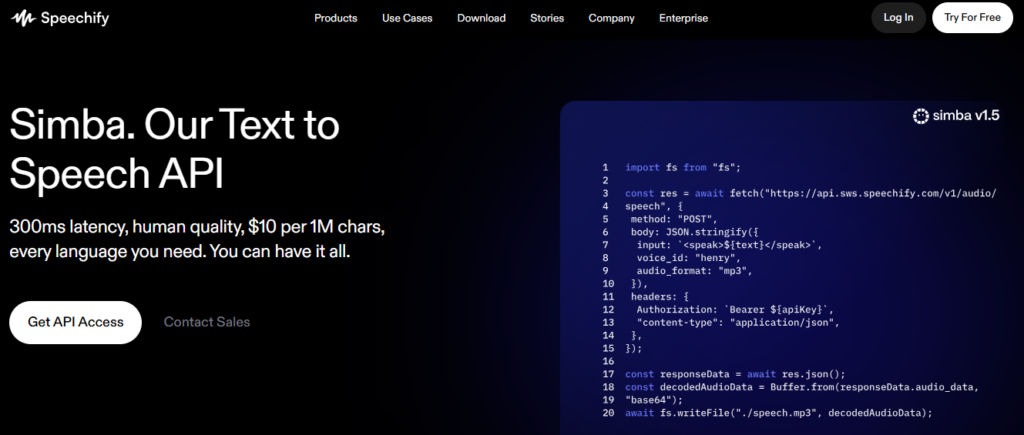Open the Products menu
The width and height of the screenshot is (1024, 435).
click(336, 18)
